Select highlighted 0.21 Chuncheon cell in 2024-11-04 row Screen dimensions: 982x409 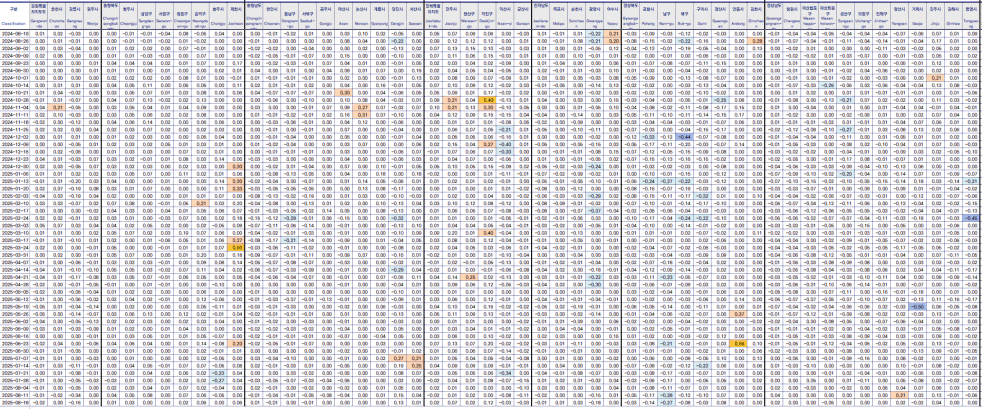coord(57,107)
